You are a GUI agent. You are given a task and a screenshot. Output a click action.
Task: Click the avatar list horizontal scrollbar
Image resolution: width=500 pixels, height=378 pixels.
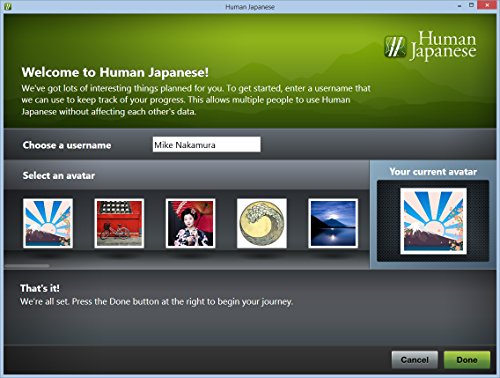tap(27, 266)
